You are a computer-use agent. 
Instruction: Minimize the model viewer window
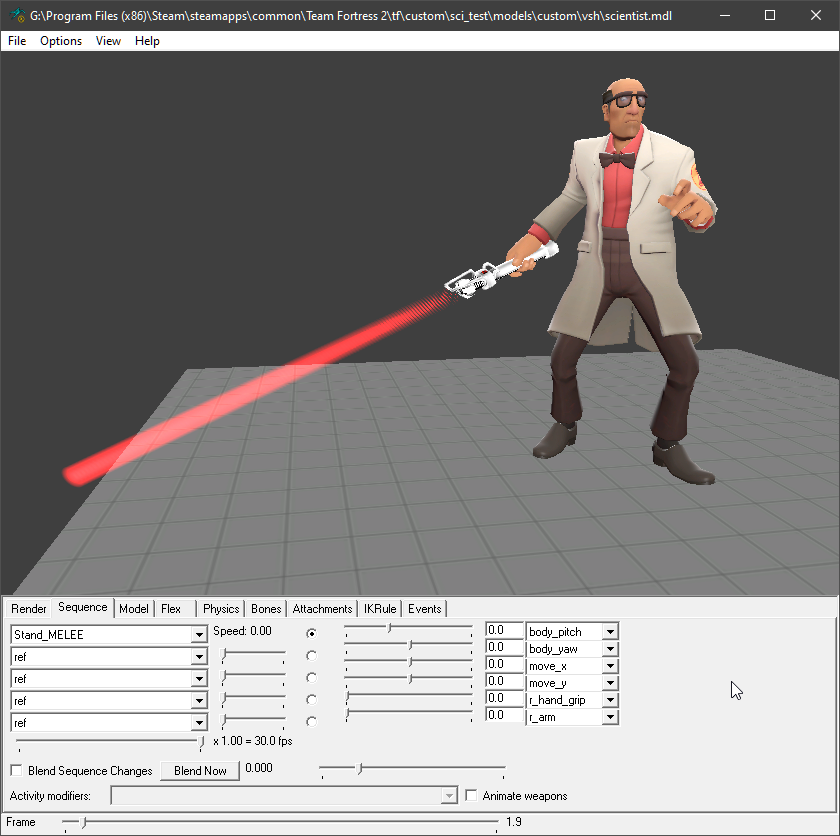click(x=725, y=15)
